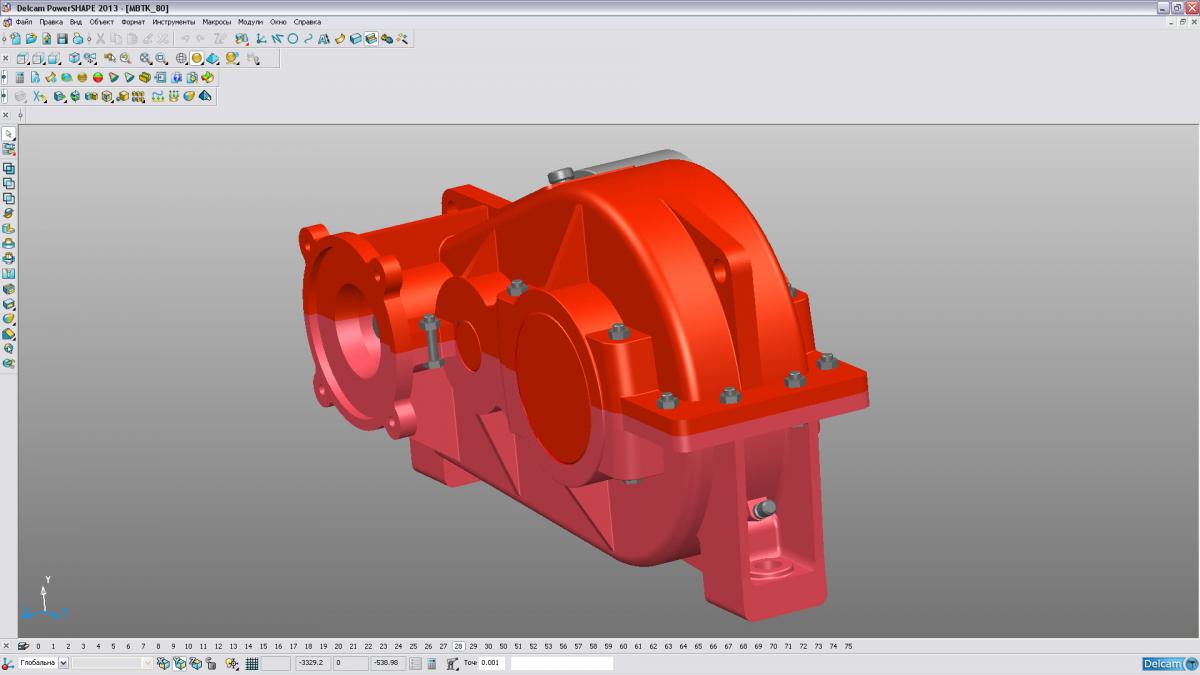1200x675 pixels.
Task: Open the Окно menu
Action: click(x=278, y=21)
